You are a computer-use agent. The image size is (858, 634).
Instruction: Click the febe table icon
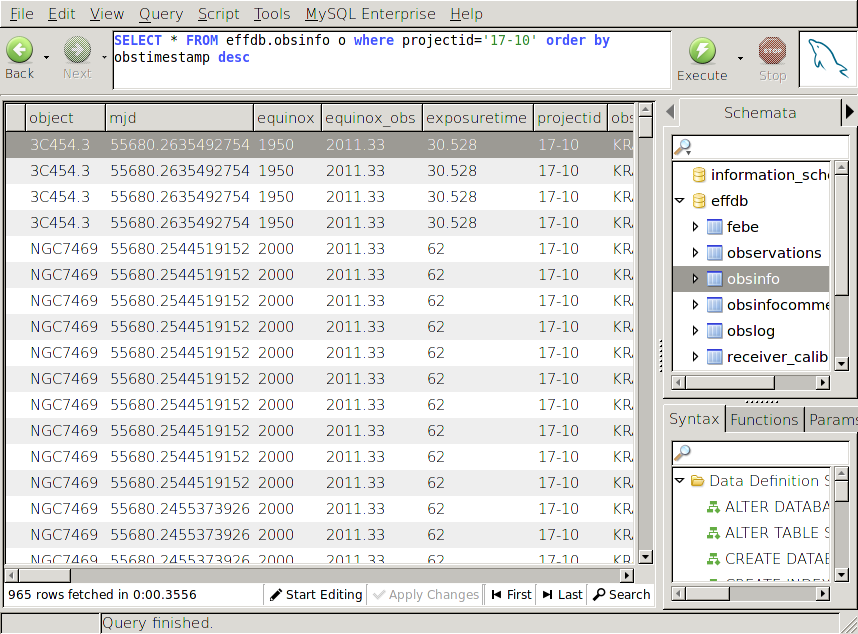(714, 226)
